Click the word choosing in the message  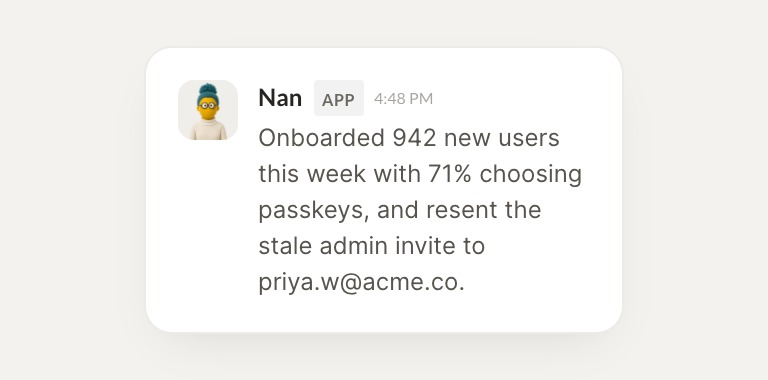530,175
